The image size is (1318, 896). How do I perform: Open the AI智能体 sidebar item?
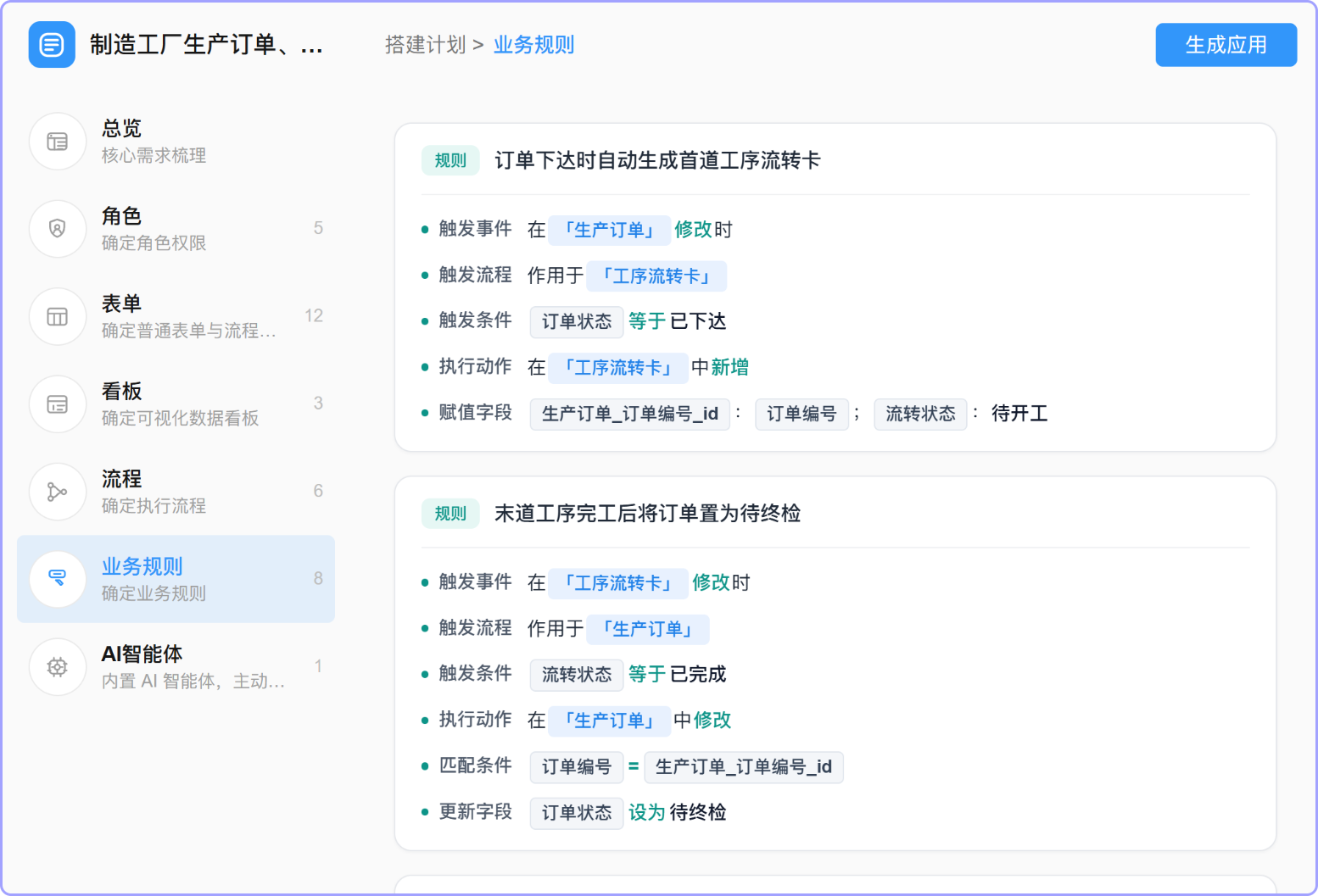(x=176, y=667)
